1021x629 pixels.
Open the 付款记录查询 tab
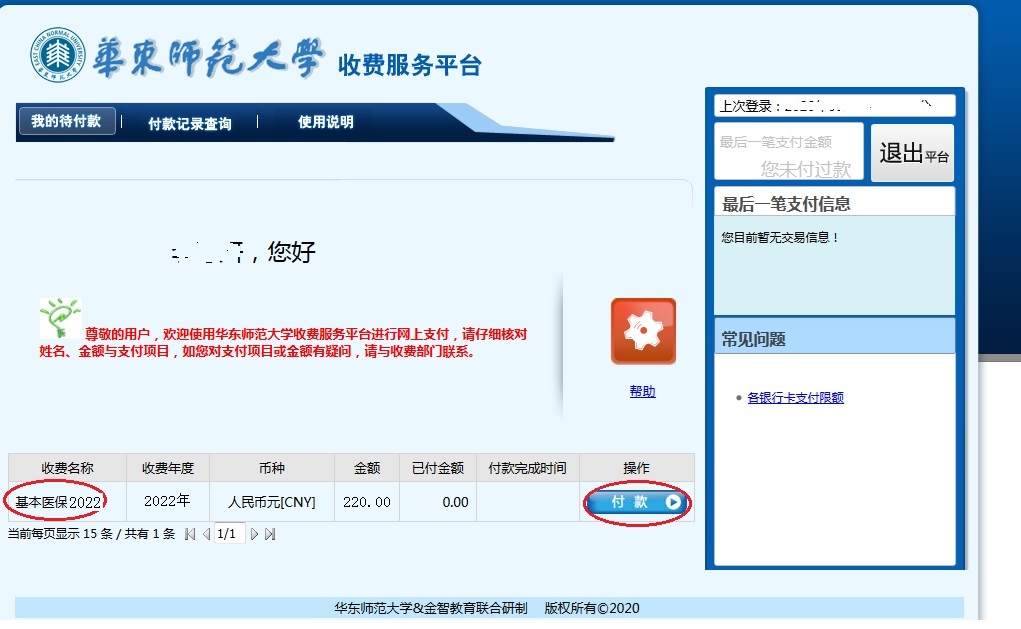[x=189, y=123]
